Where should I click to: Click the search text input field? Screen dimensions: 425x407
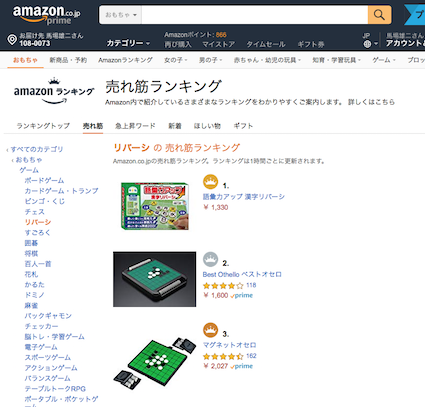coord(255,15)
